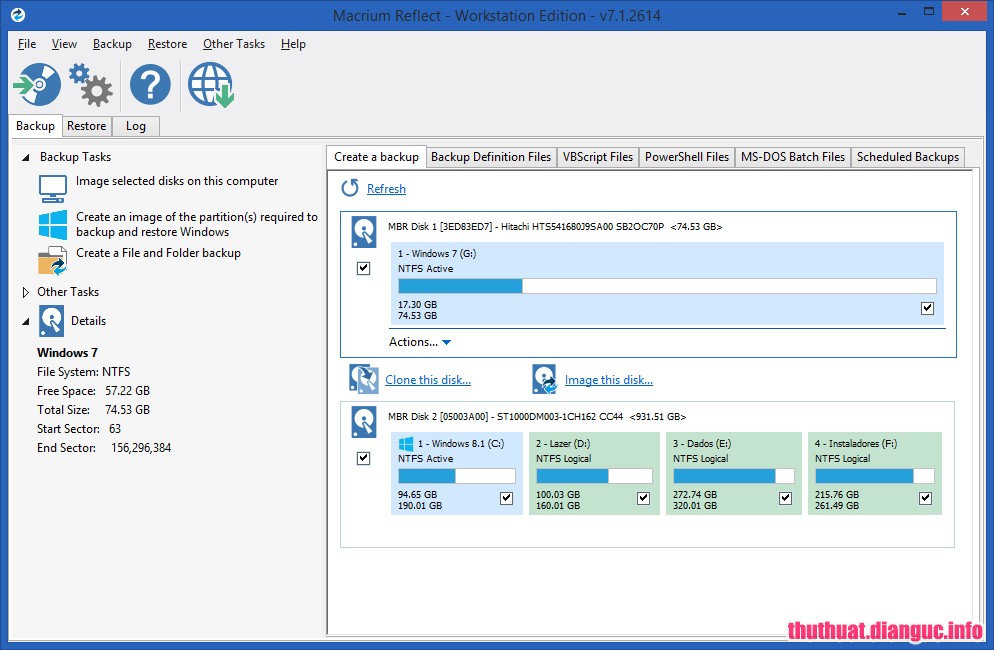
Task: Click the Macrium Reflect title bar logo
Action: pyautogui.click(x=18, y=15)
